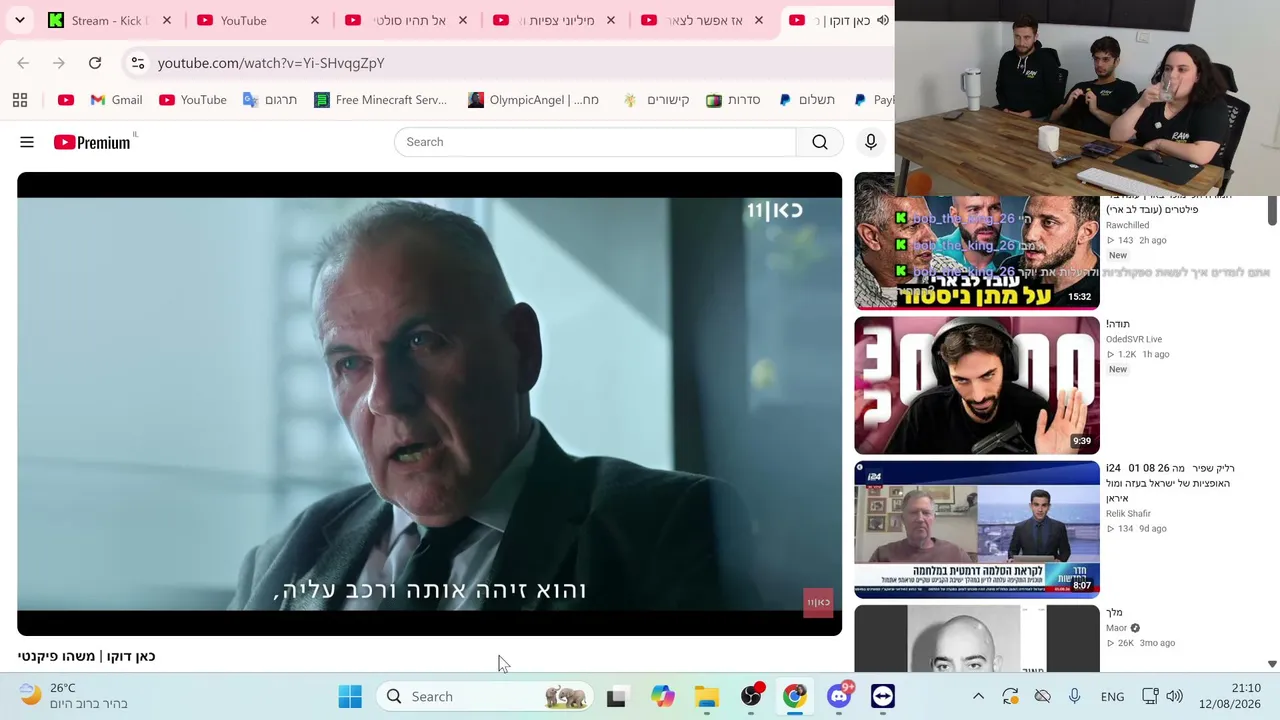This screenshot has width=1280, height=720.
Task: Toggle the microphone icon in system tray
Action: (1074, 696)
